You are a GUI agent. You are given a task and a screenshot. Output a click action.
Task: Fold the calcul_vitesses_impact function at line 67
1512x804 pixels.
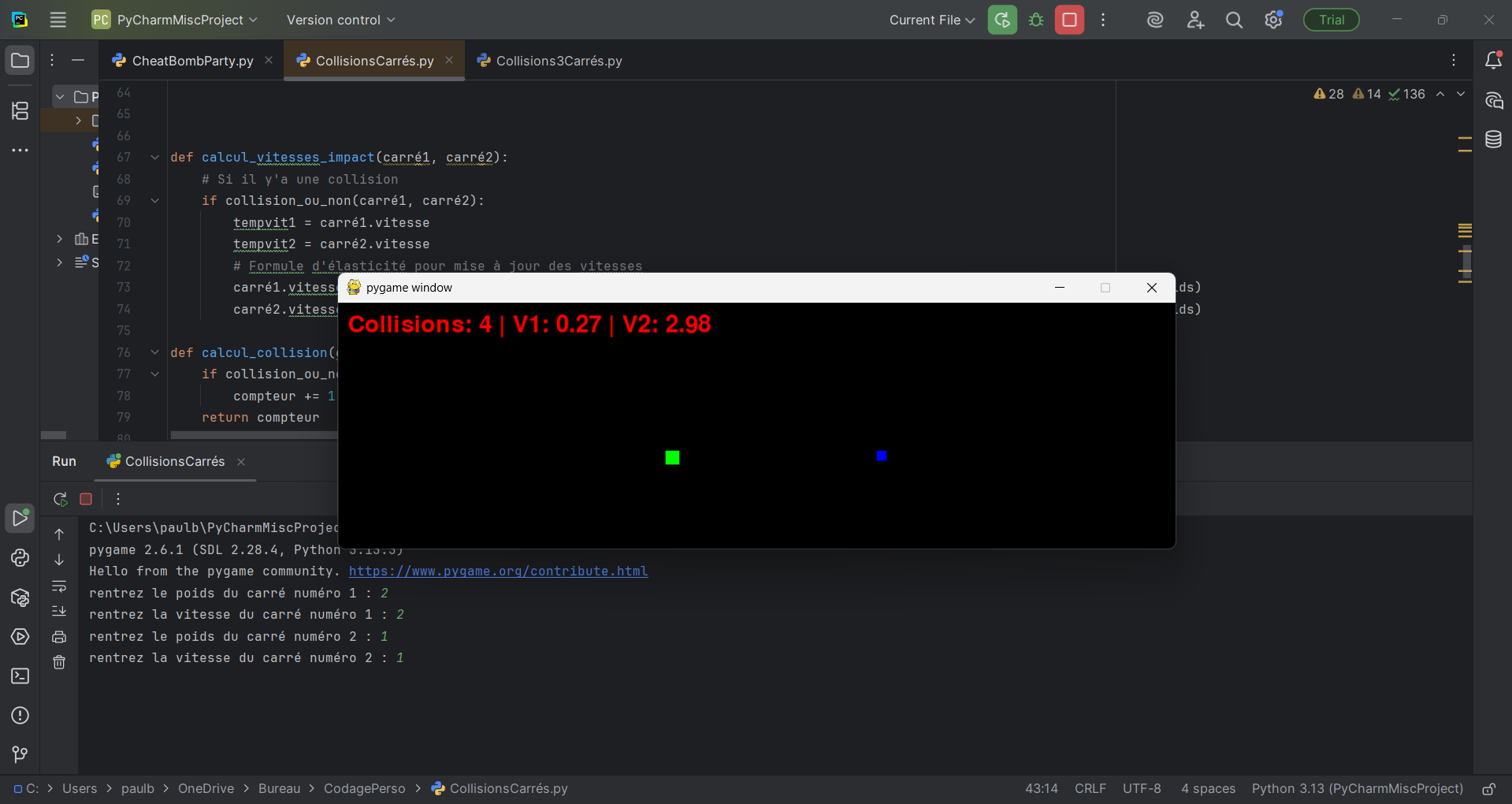click(155, 158)
